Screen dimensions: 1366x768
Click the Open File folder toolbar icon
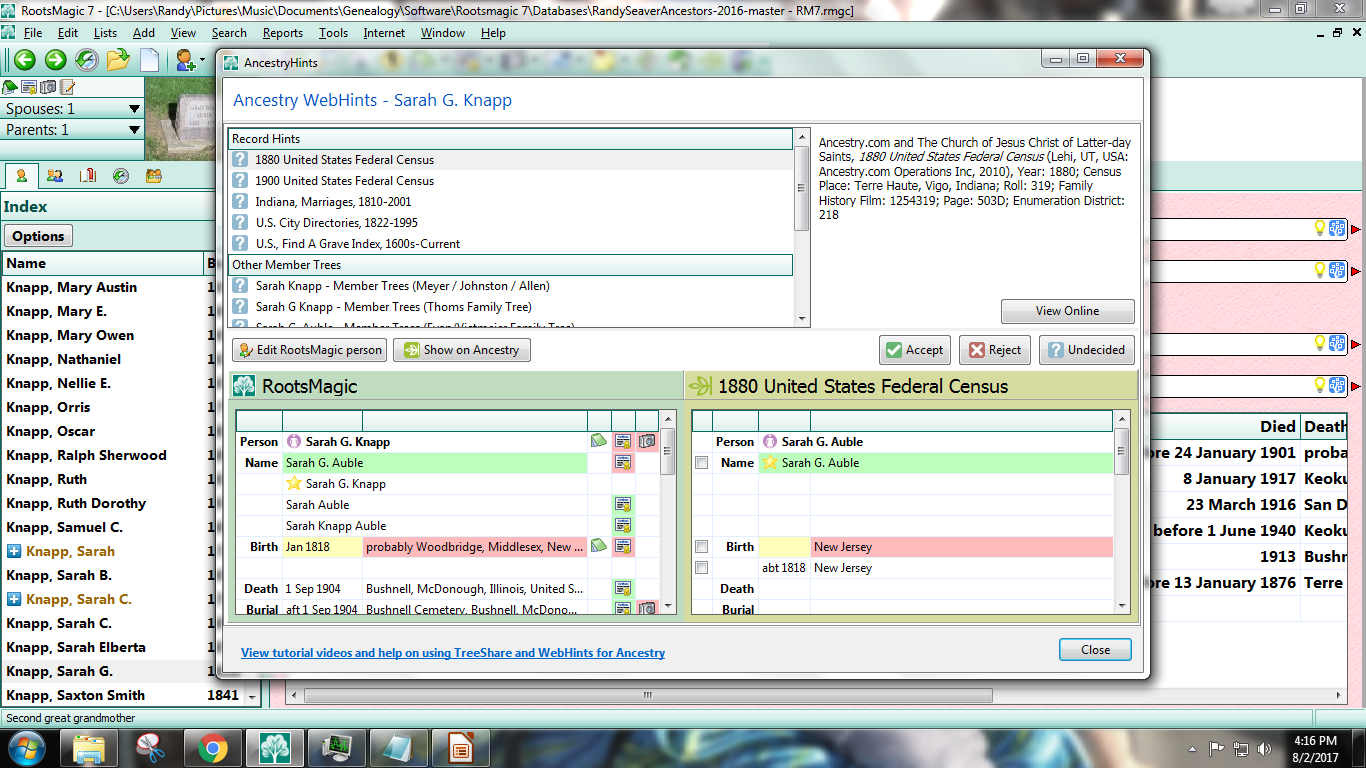tap(118, 60)
